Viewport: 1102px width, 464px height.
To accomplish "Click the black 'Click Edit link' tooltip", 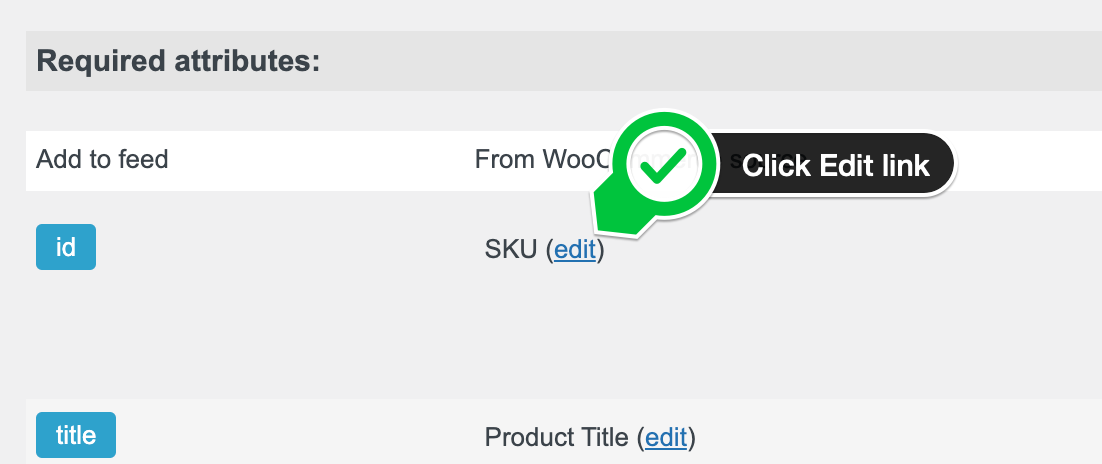I will [835, 165].
